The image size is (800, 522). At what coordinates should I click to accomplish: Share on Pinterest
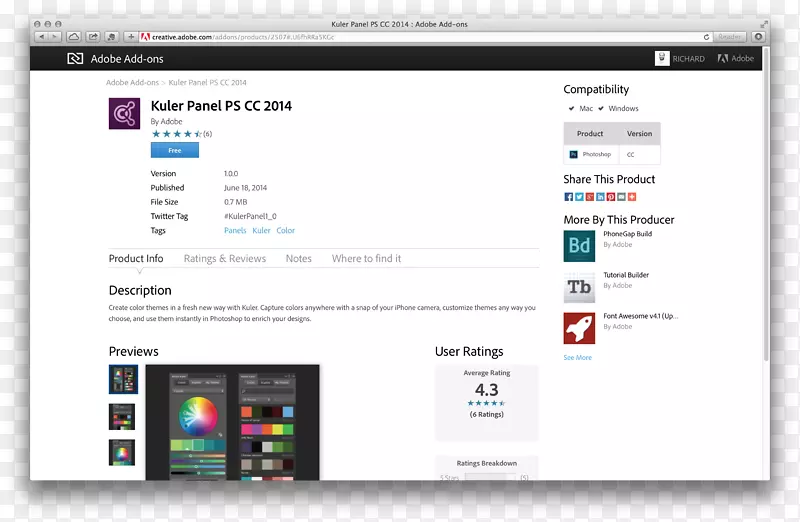[611, 196]
